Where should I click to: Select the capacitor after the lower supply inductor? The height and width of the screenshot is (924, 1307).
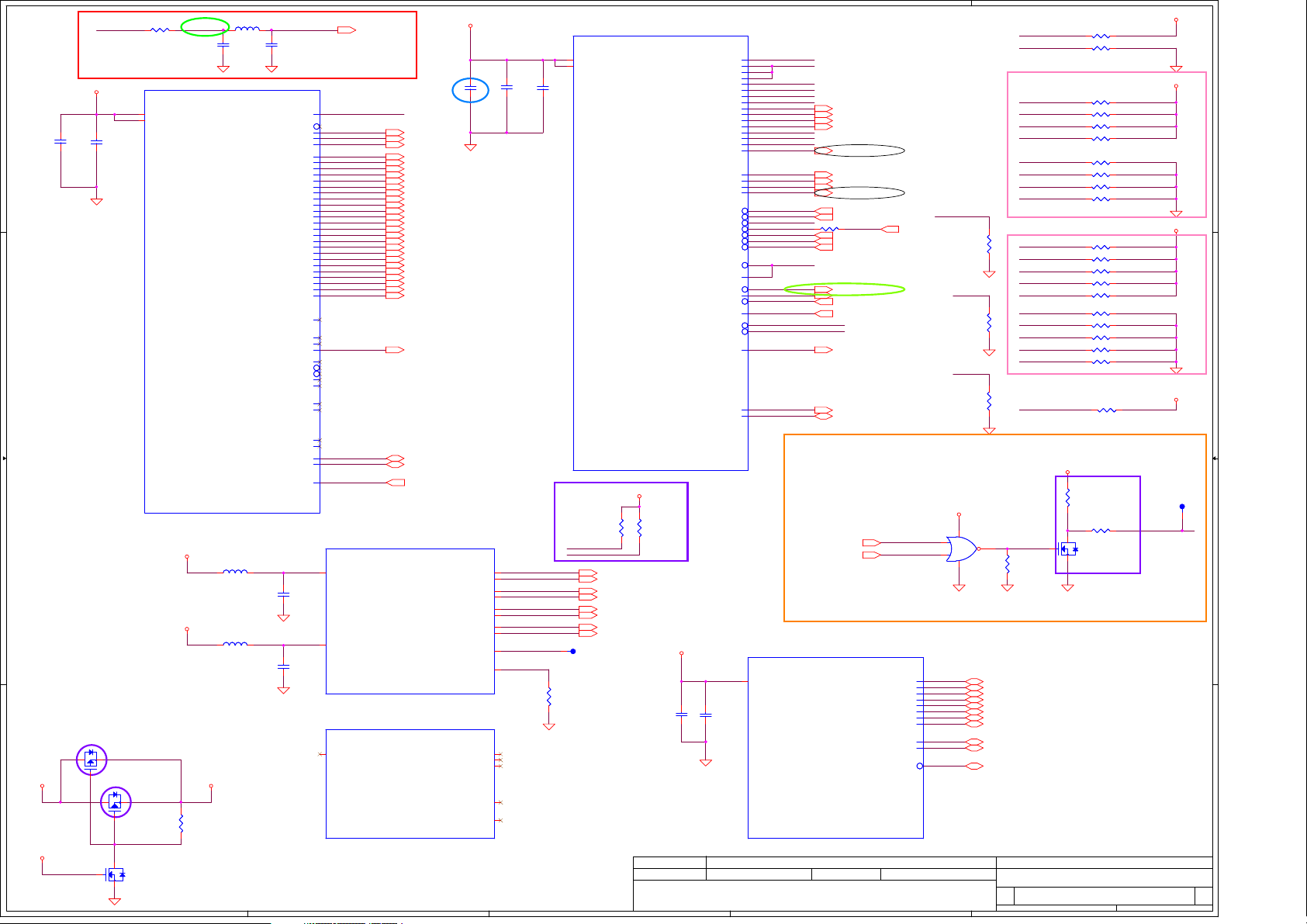point(283,666)
